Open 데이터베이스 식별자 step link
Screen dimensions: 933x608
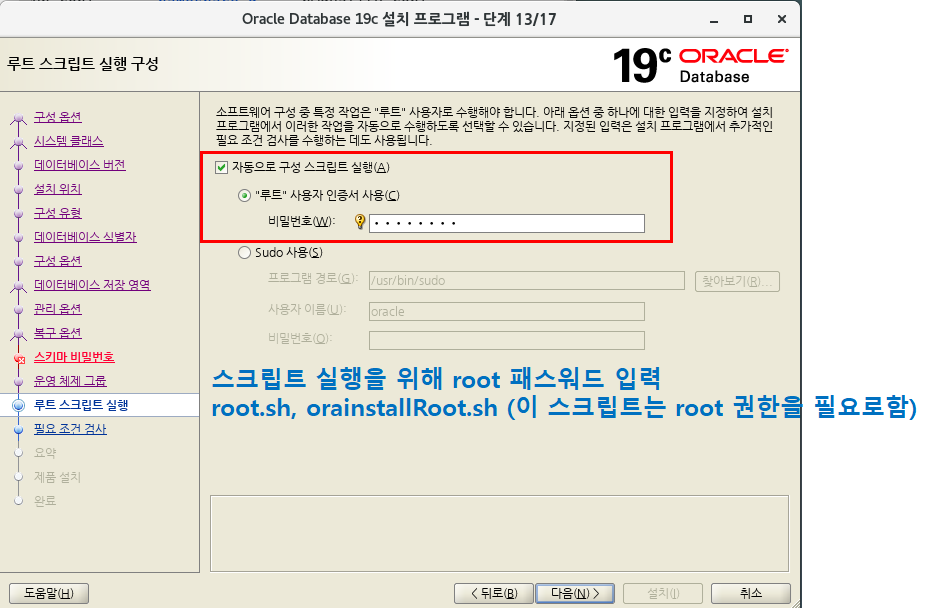[85, 237]
